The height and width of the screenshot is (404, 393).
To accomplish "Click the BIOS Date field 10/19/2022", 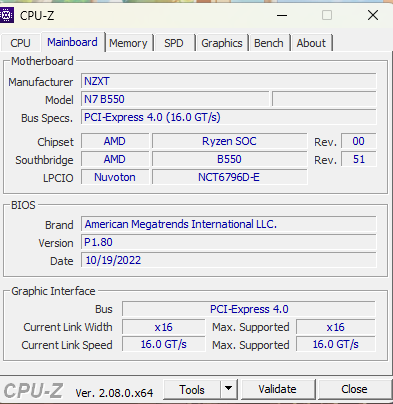I will pyautogui.click(x=229, y=260).
